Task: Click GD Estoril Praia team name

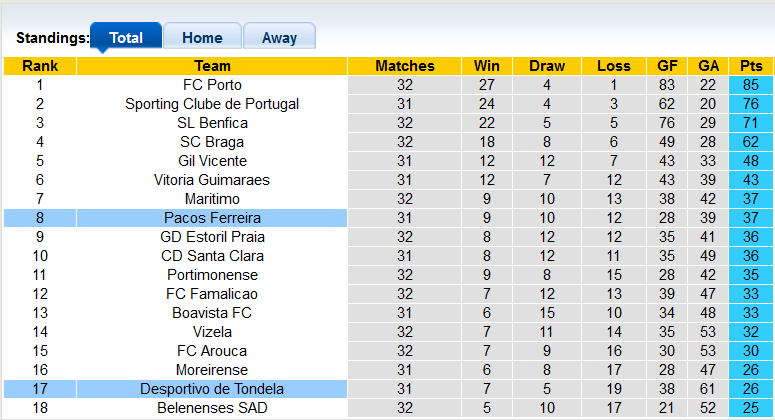Action: tap(212, 237)
